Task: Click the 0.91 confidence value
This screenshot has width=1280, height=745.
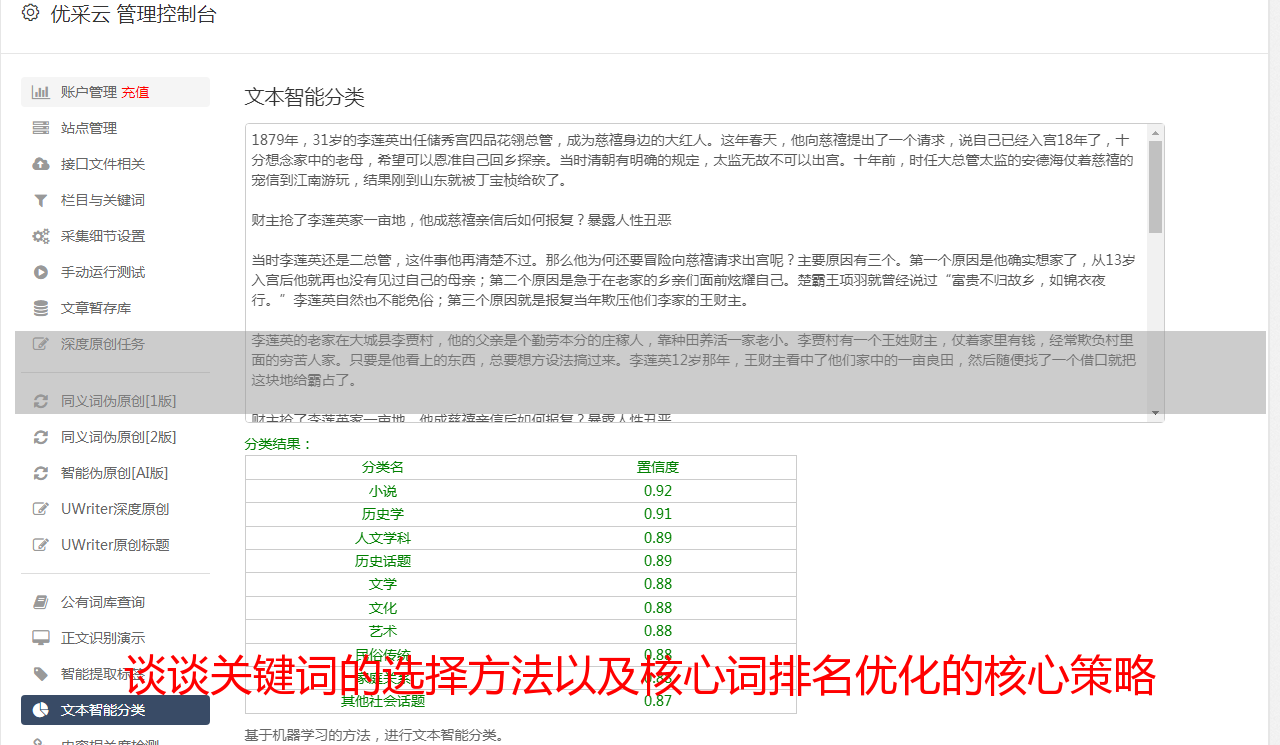Action: (x=658, y=514)
